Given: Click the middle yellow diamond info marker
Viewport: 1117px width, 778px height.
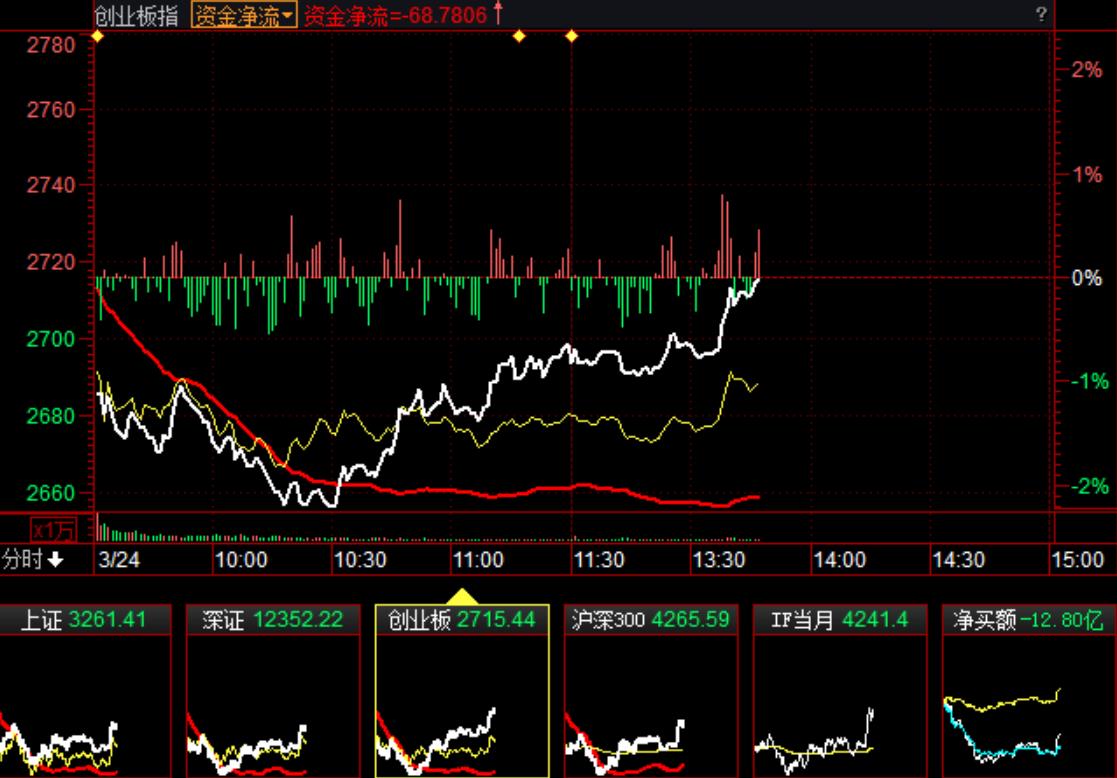Looking at the screenshot, I should click(x=519, y=37).
